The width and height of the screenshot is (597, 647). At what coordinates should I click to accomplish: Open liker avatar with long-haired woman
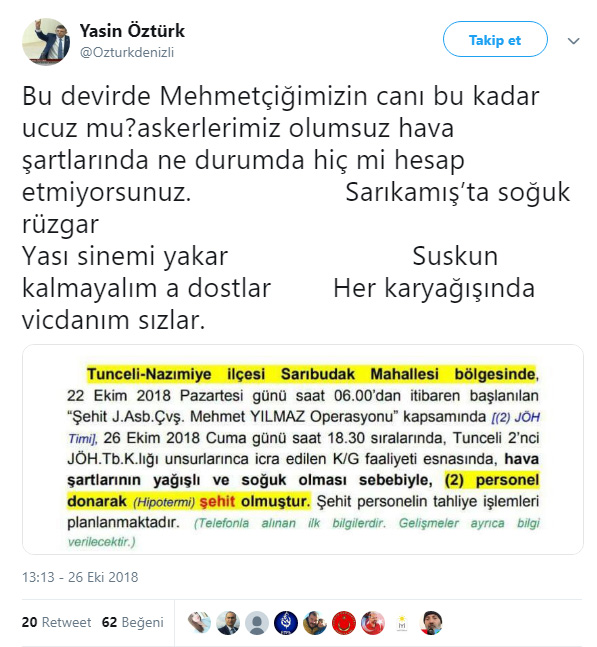click(199, 623)
